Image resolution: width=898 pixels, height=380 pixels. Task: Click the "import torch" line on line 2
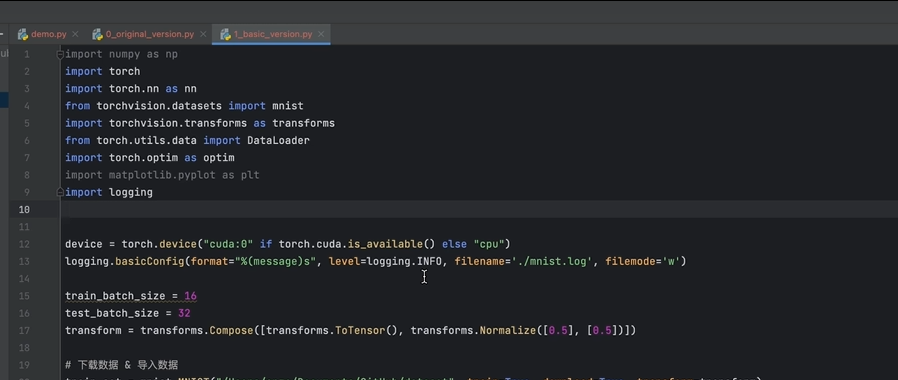(x=103, y=72)
